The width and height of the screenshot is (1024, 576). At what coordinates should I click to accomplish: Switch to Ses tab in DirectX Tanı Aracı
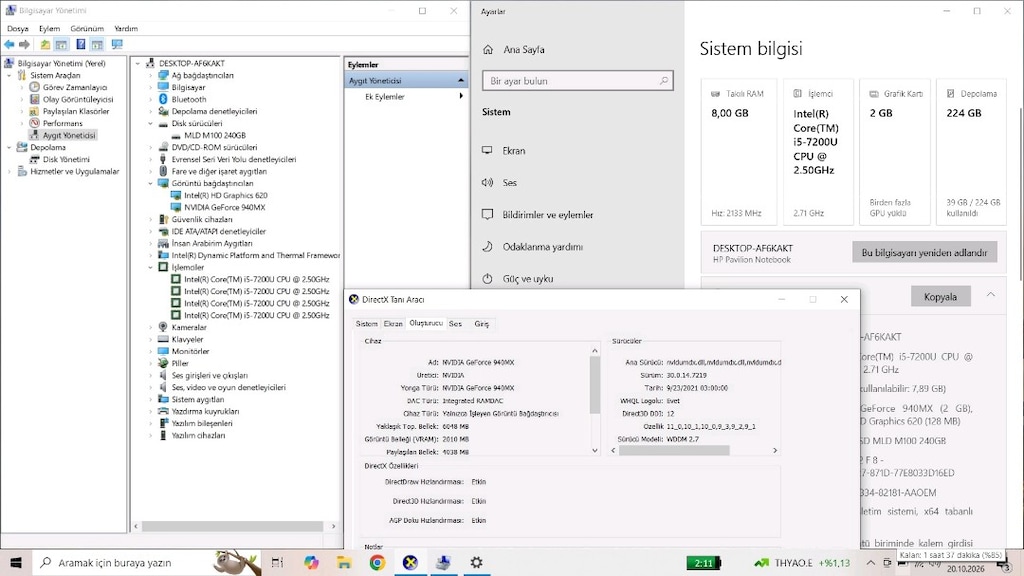click(x=455, y=324)
